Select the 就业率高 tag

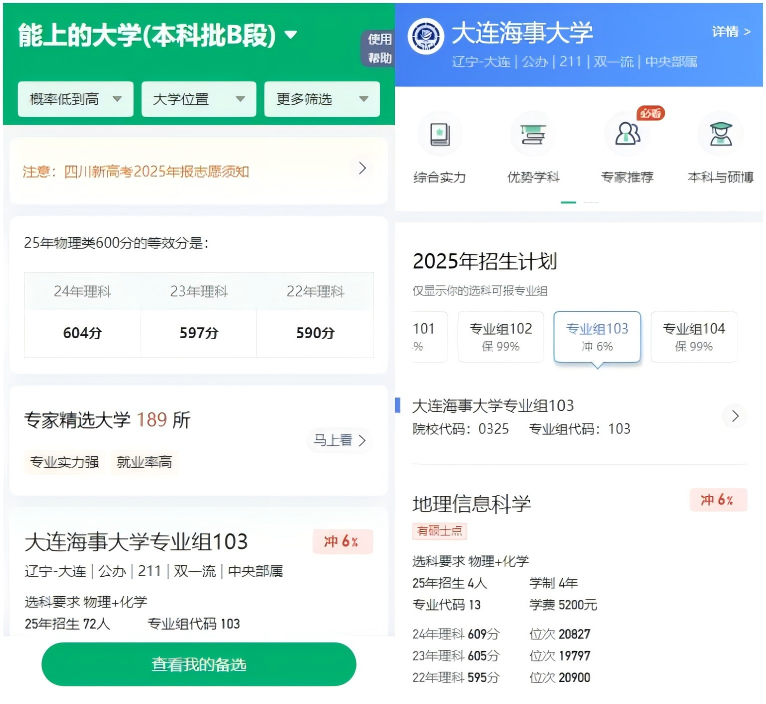[144, 462]
